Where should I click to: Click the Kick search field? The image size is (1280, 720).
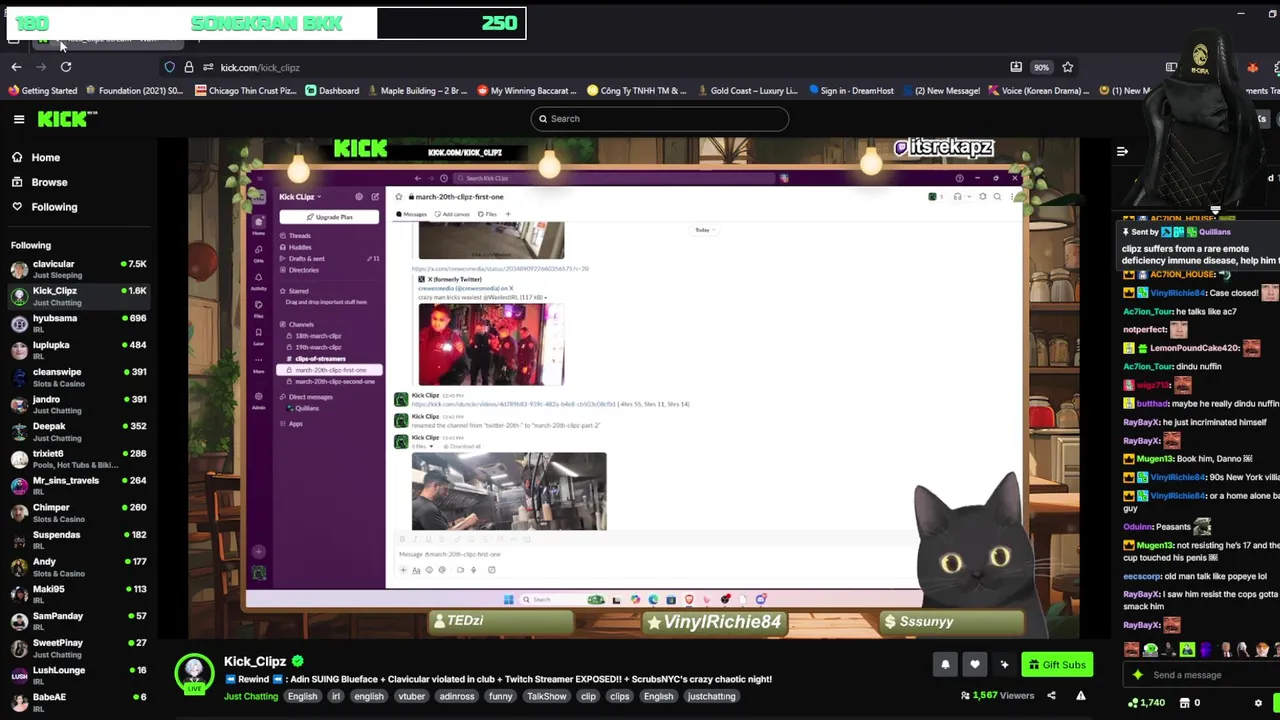tap(659, 119)
